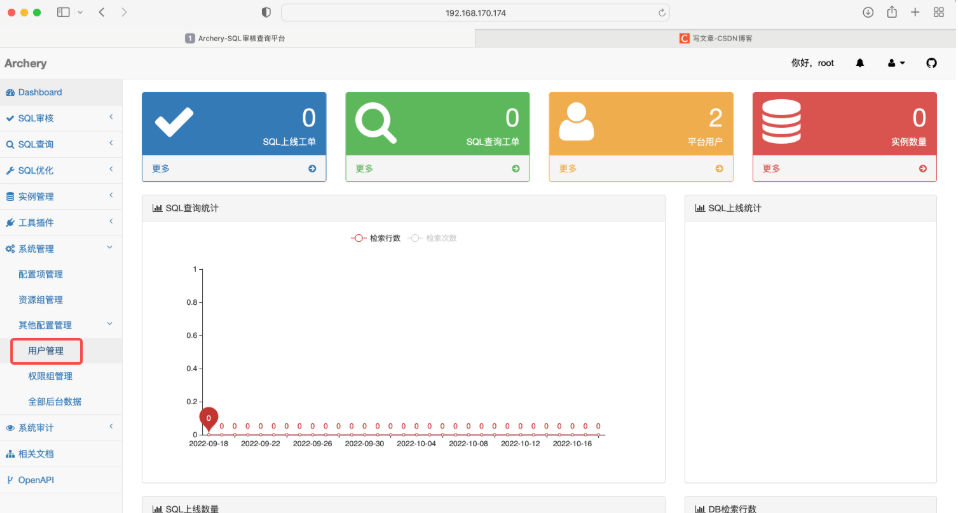Screen dimensions: 958x513
Task: Expand the SQL审核 menu
Action: (x=61, y=118)
